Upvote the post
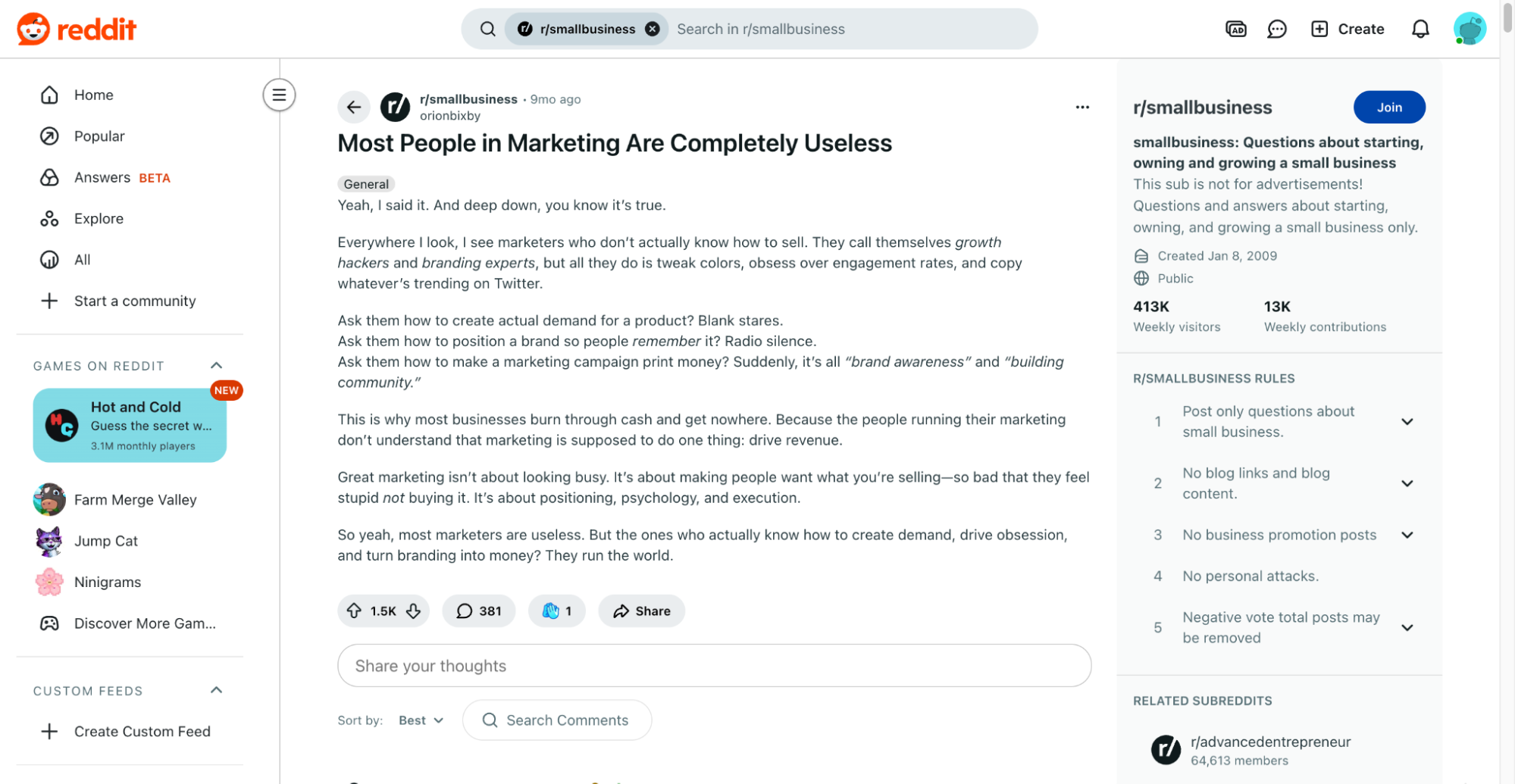1515x784 pixels. [x=354, y=611]
